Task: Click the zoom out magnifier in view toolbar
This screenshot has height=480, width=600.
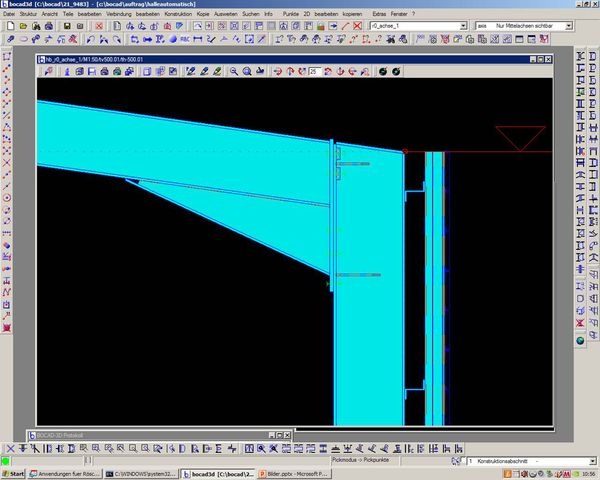Action: pyautogui.click(x=247, y=72)
